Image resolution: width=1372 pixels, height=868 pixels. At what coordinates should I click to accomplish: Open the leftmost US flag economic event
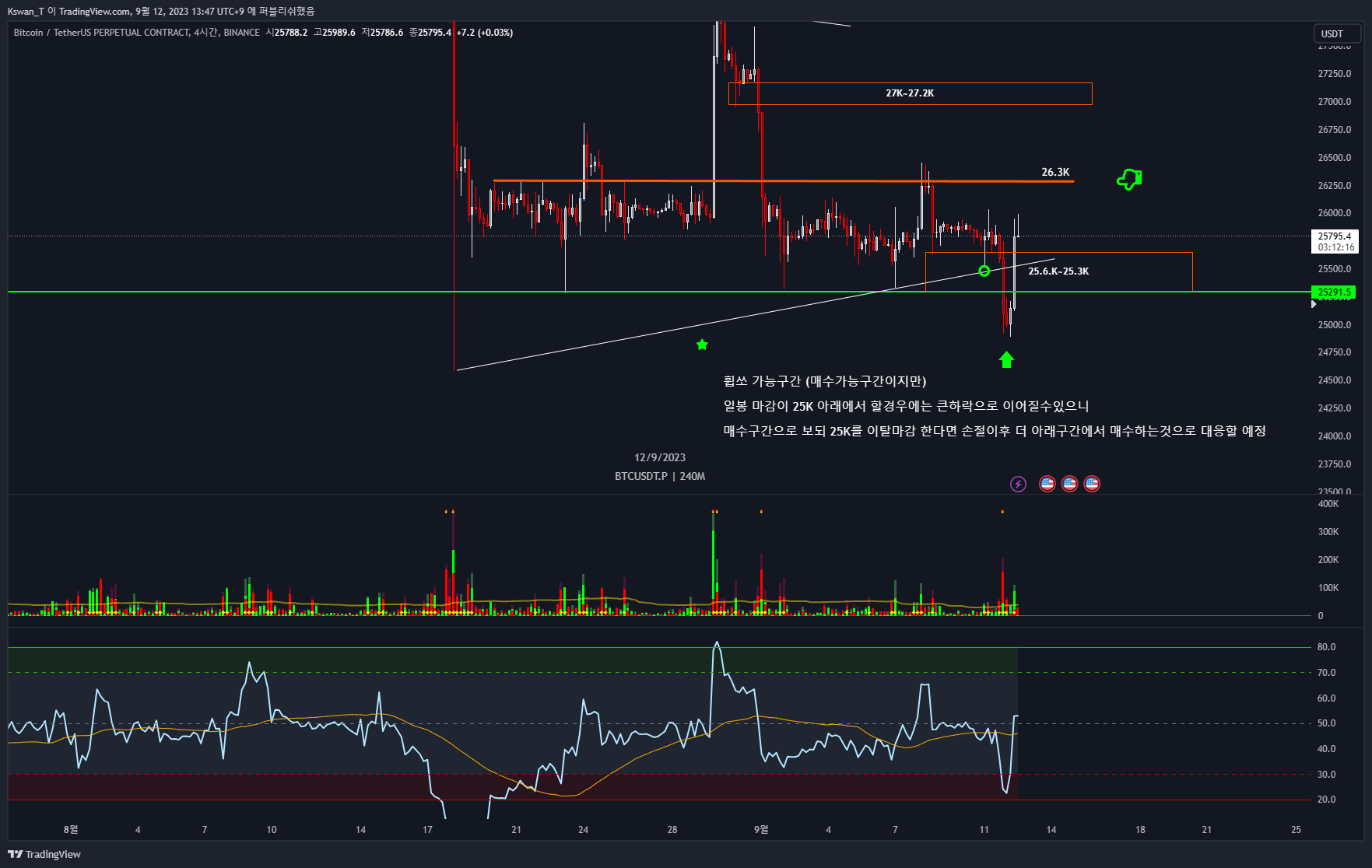pyautogui.click(x=1047, y=484)
